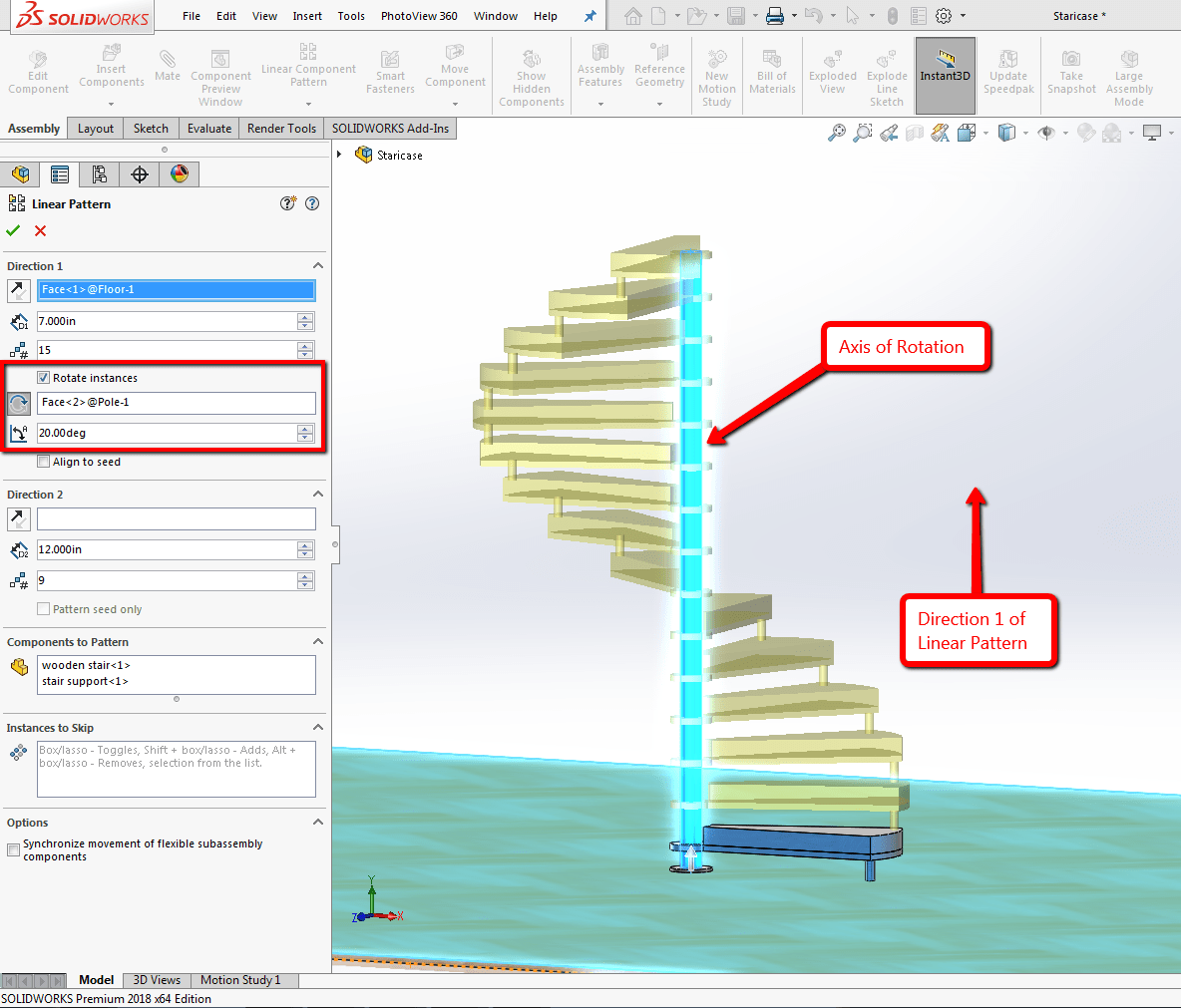Collapse the Direction 1 section
Viewport: 1181px width, 1008px height.
tap(317, 265)
